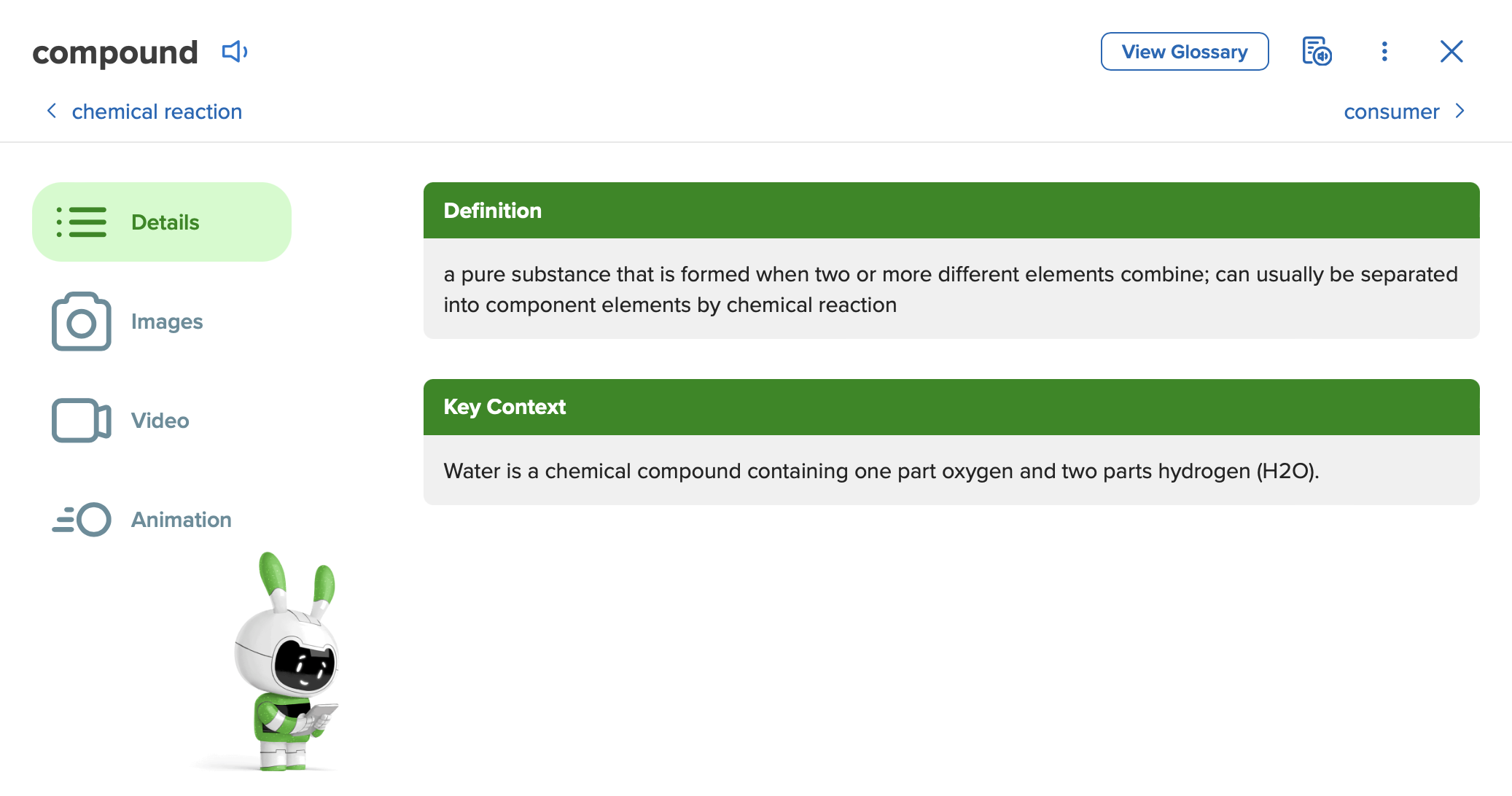Go back using the left chevron arrow
Viewport: 1512px width, 796px height.
[x=52, y=111]
